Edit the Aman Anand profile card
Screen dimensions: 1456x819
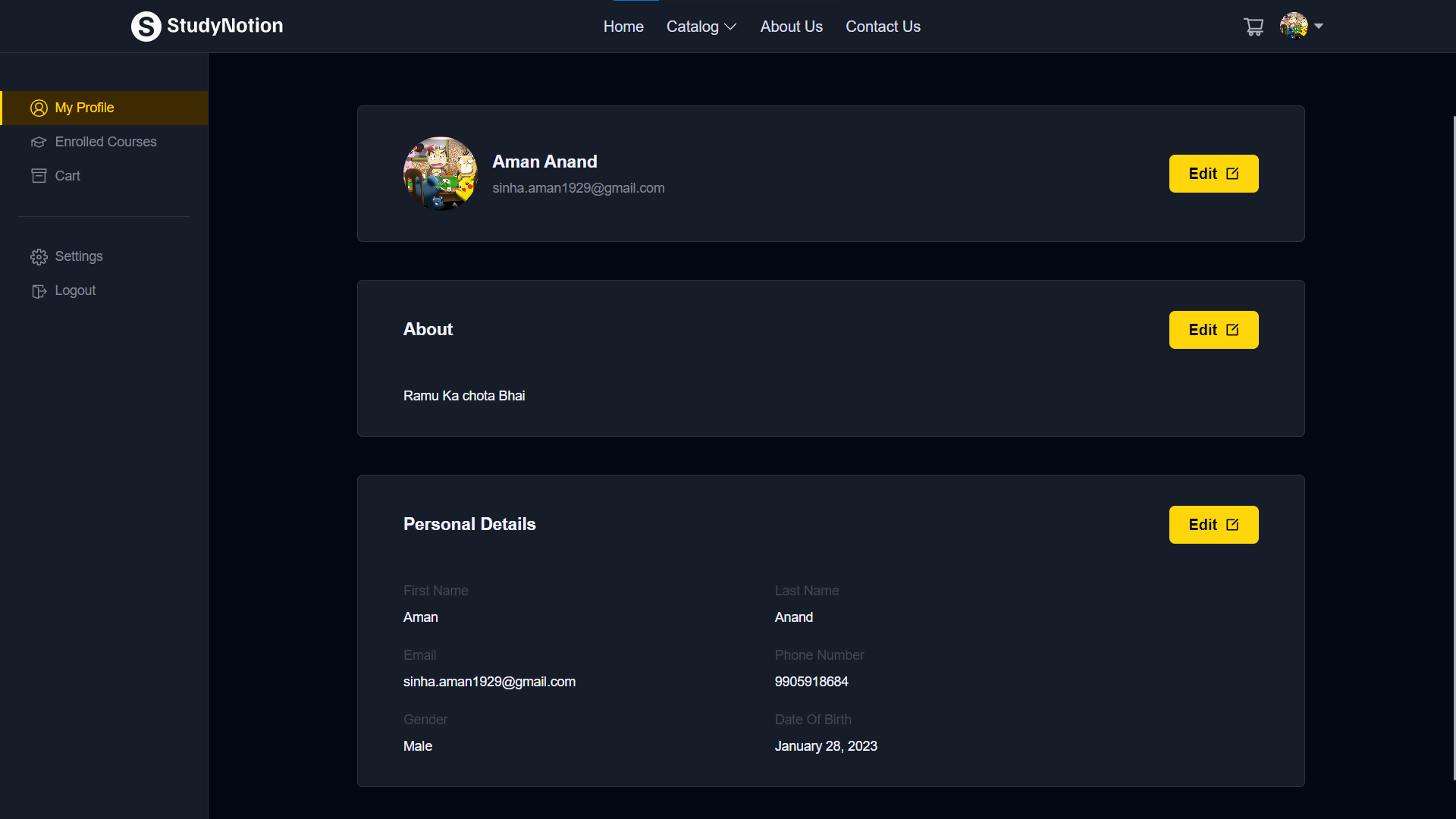tap(1213, 174)
